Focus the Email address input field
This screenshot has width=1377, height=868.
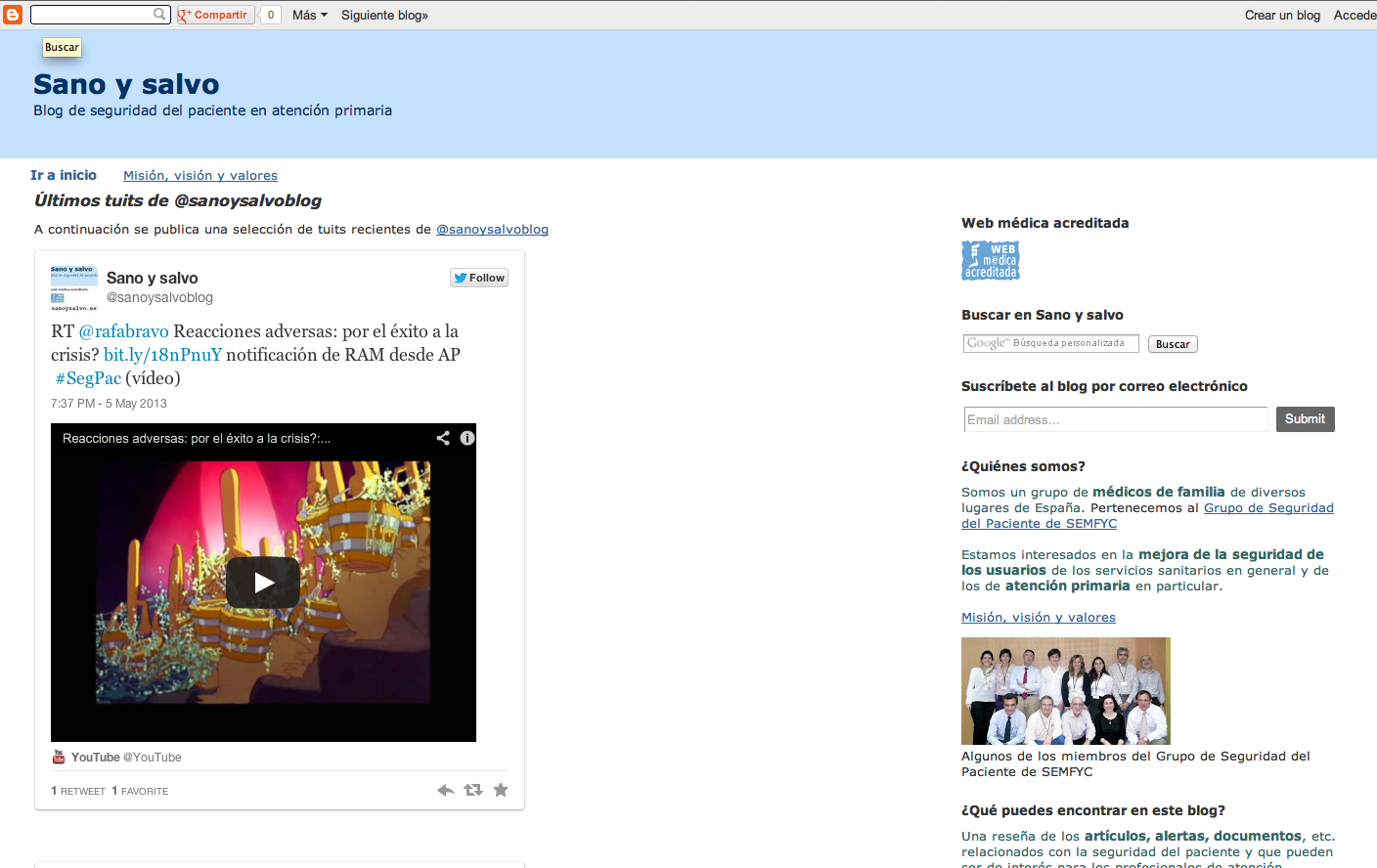tap(1115, 419)
